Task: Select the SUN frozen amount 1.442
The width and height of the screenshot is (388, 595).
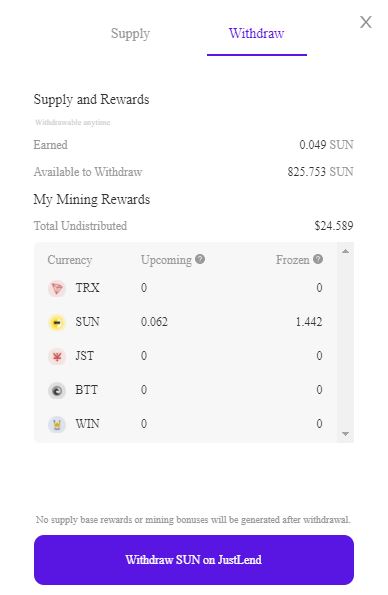Action: coord(309,322)
